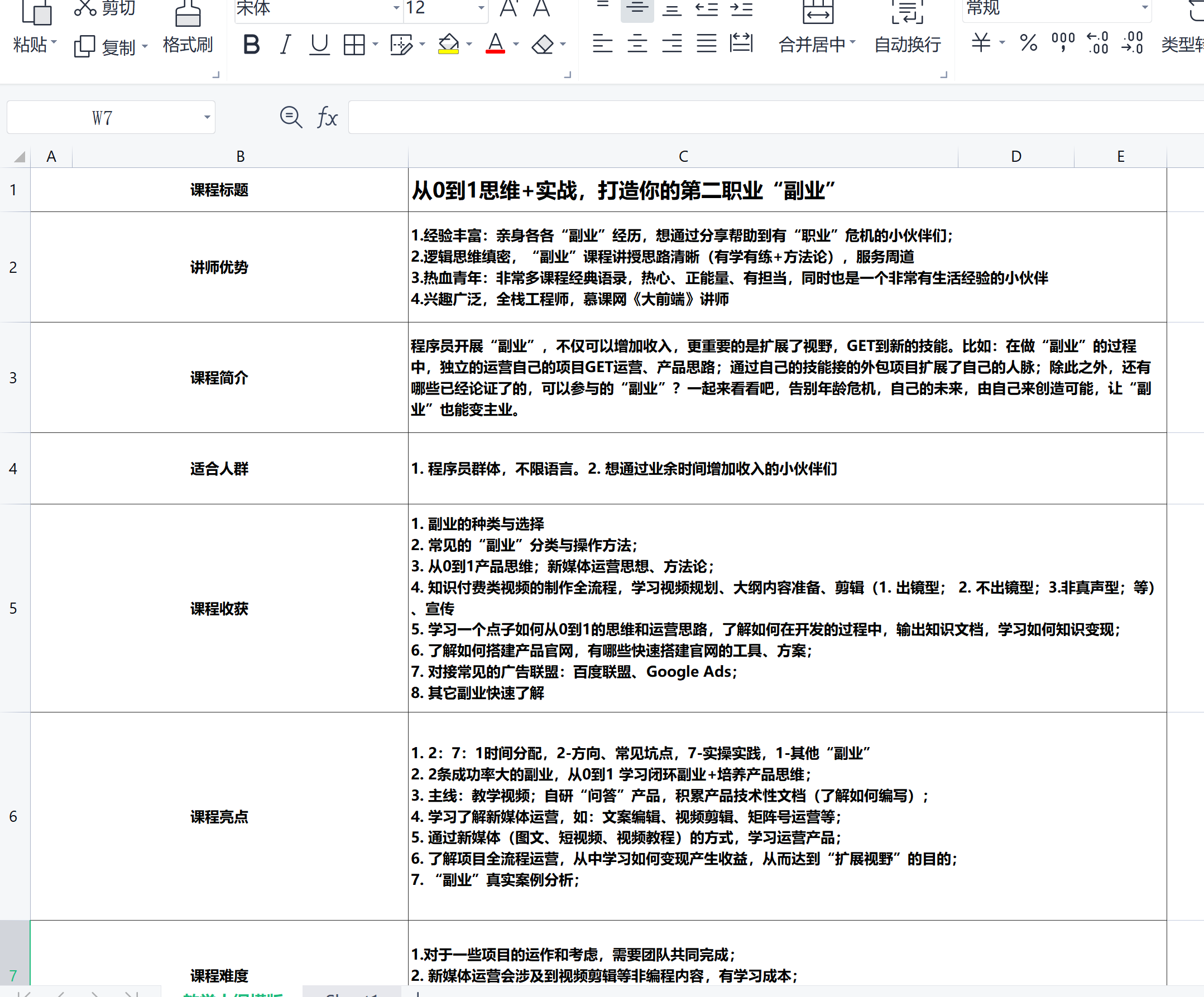The height and width of the screenshot is (997, 1204).
Task: Click the fx insert function icon
Action: tap(327, 118)
